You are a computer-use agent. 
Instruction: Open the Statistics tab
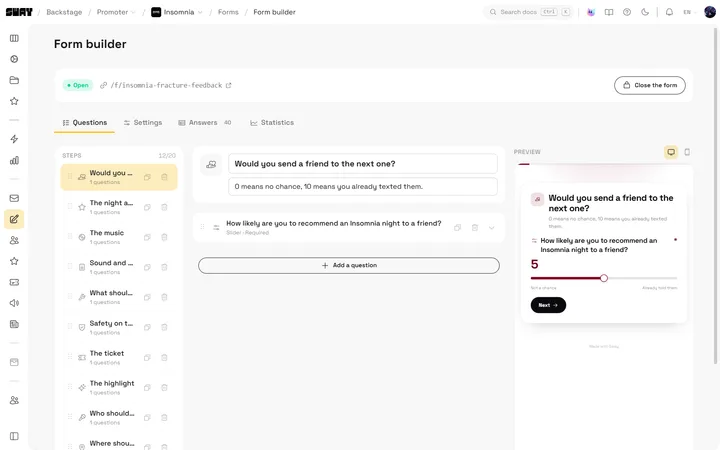pyautogui.click(x=272, y=123)
